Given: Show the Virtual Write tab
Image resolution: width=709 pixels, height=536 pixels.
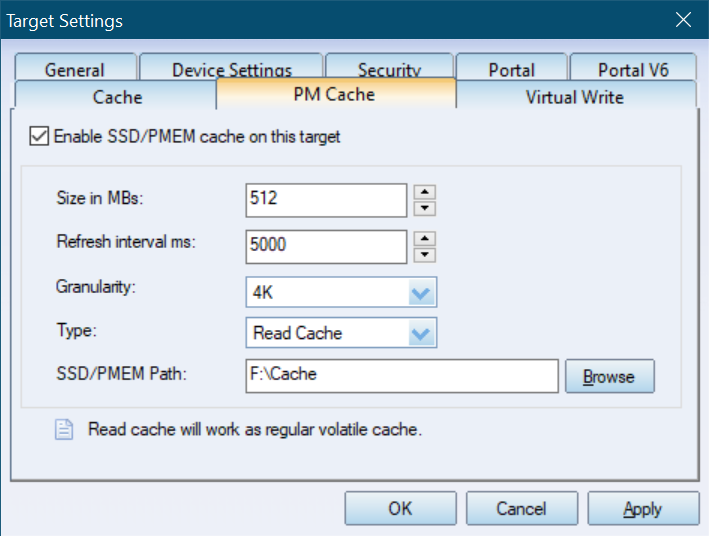Looking at the screenshot, I should [575, 95].
